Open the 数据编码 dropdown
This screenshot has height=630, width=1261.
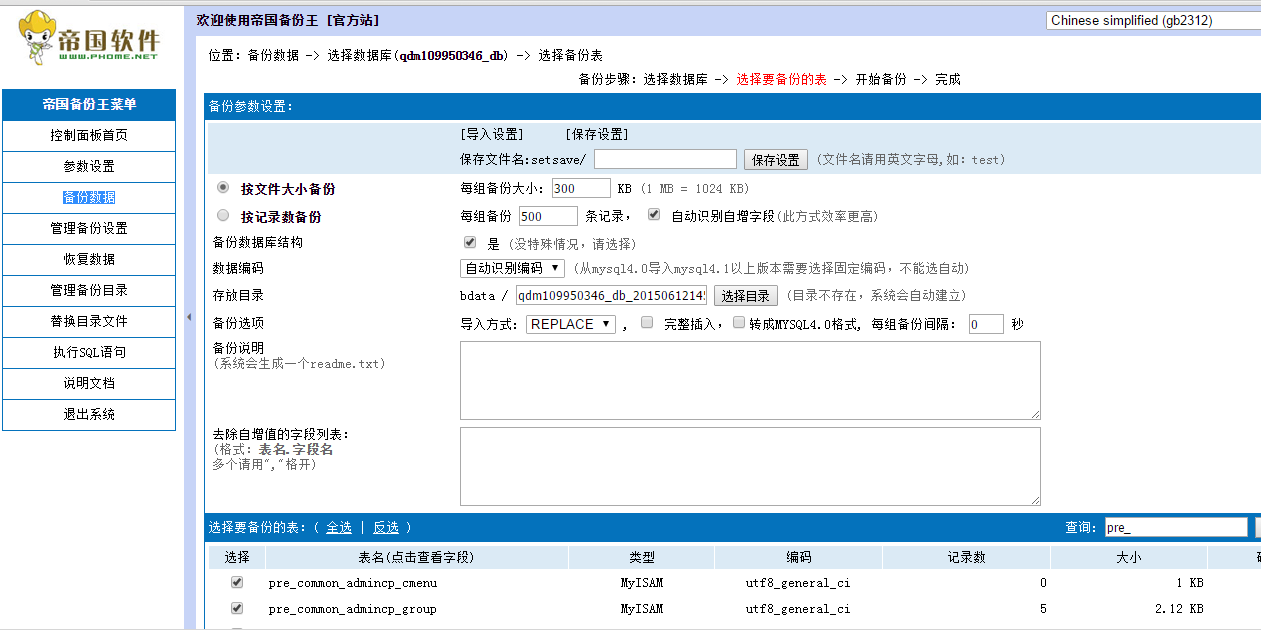[x=512, y=268]
